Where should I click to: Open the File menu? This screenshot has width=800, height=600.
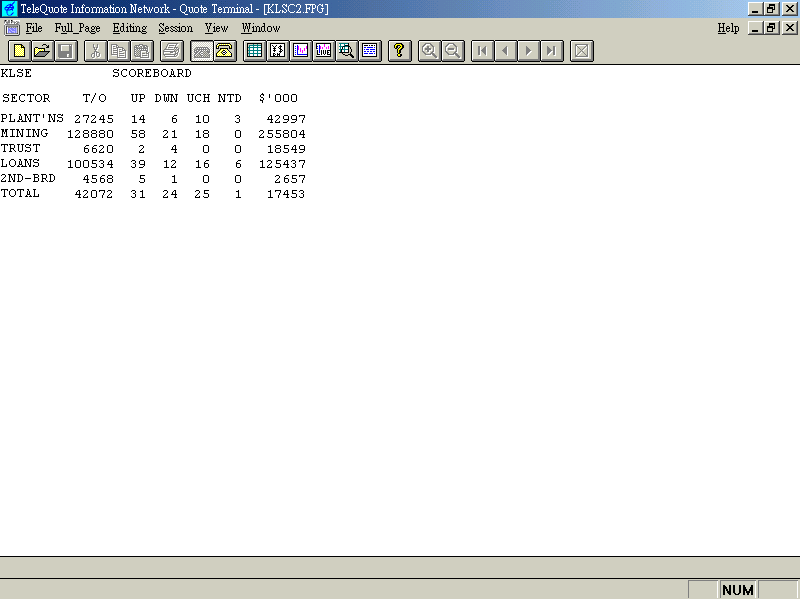tap(34, 28)
